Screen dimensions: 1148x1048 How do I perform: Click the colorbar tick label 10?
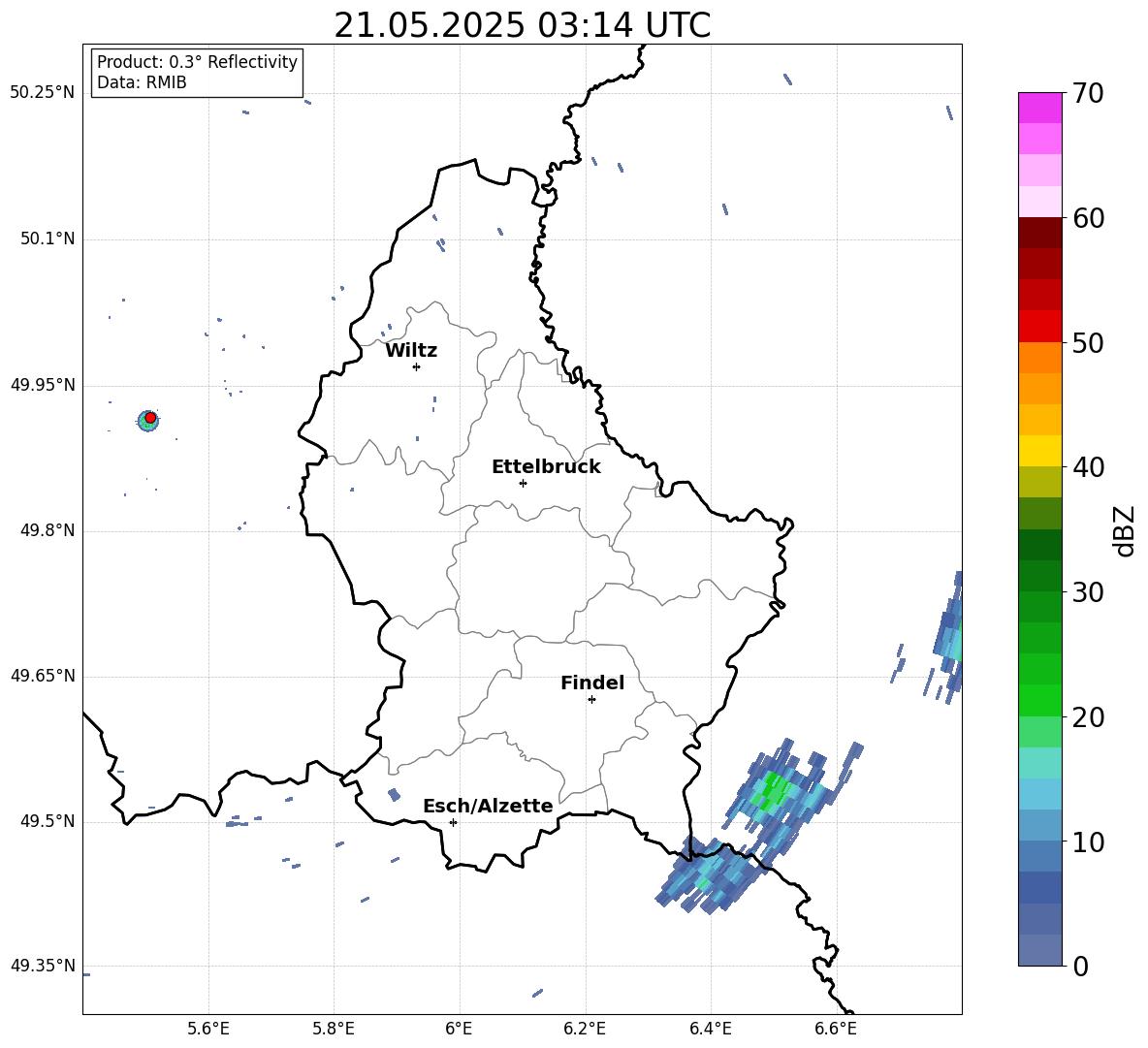tap(1088, 842)
